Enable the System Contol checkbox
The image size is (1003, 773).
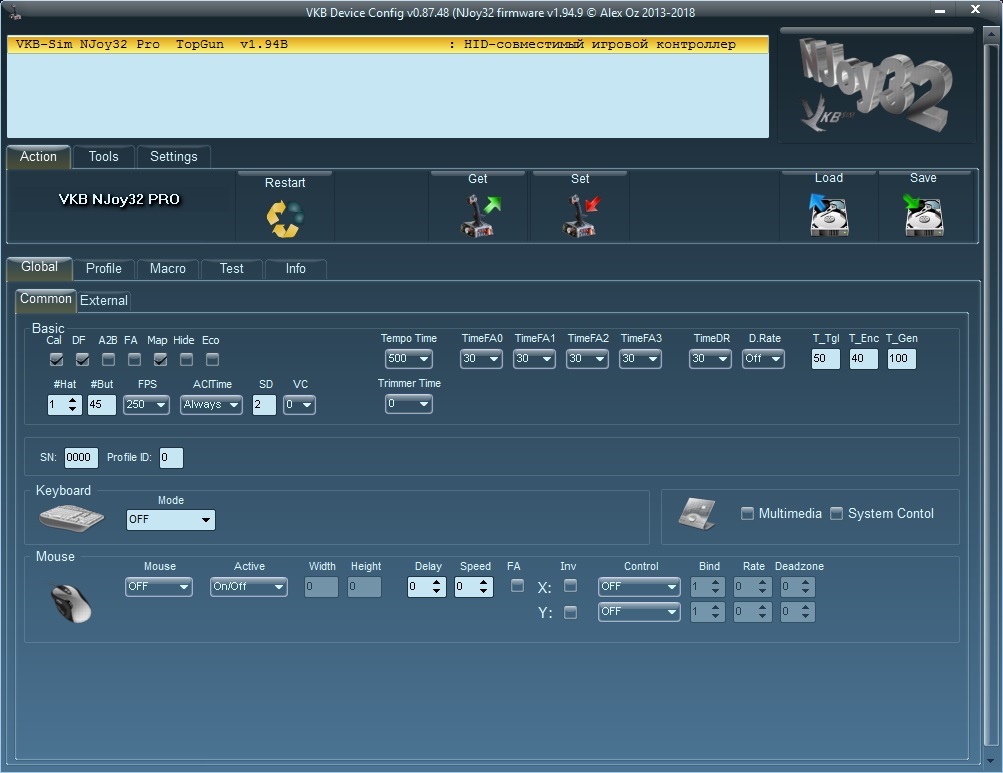coord(837,513)
